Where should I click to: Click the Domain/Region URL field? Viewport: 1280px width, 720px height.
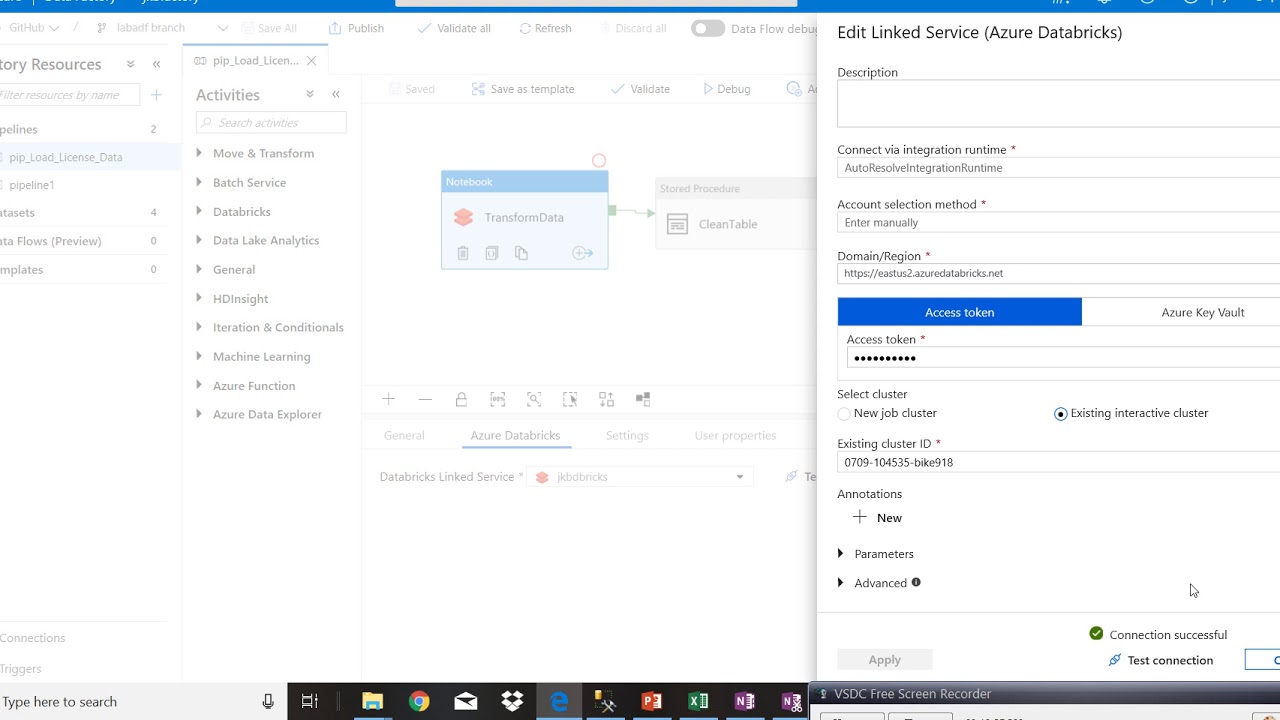1058,273
